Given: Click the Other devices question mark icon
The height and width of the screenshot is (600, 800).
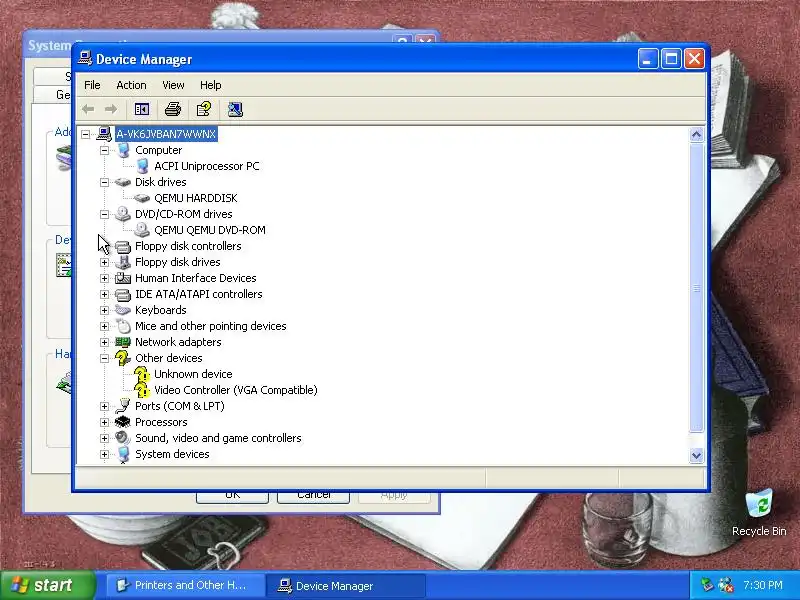Looking at the screenshot, I should click(x=123, y=358).
